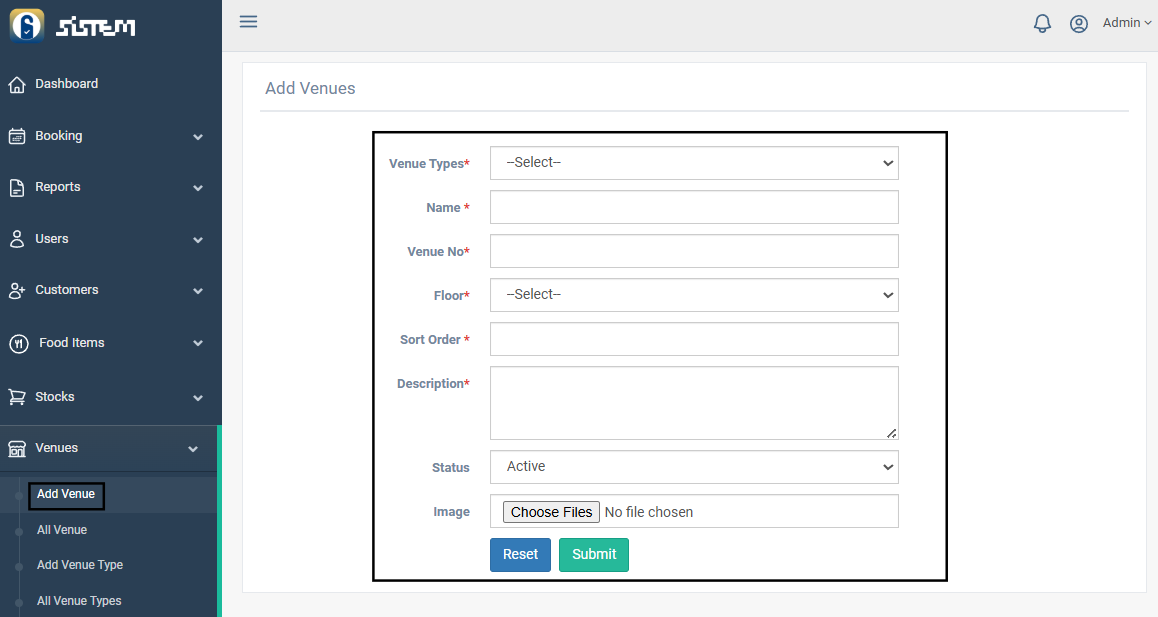Focus the Description text area

point(694,403)
